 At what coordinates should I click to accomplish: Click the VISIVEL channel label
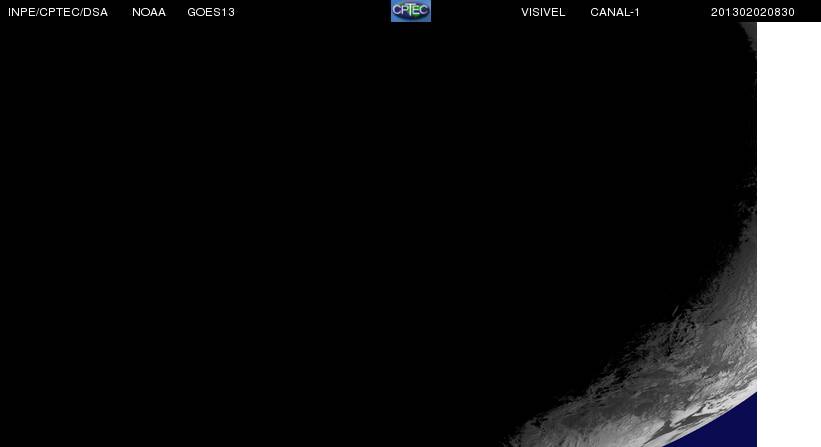tap(543, 12)
